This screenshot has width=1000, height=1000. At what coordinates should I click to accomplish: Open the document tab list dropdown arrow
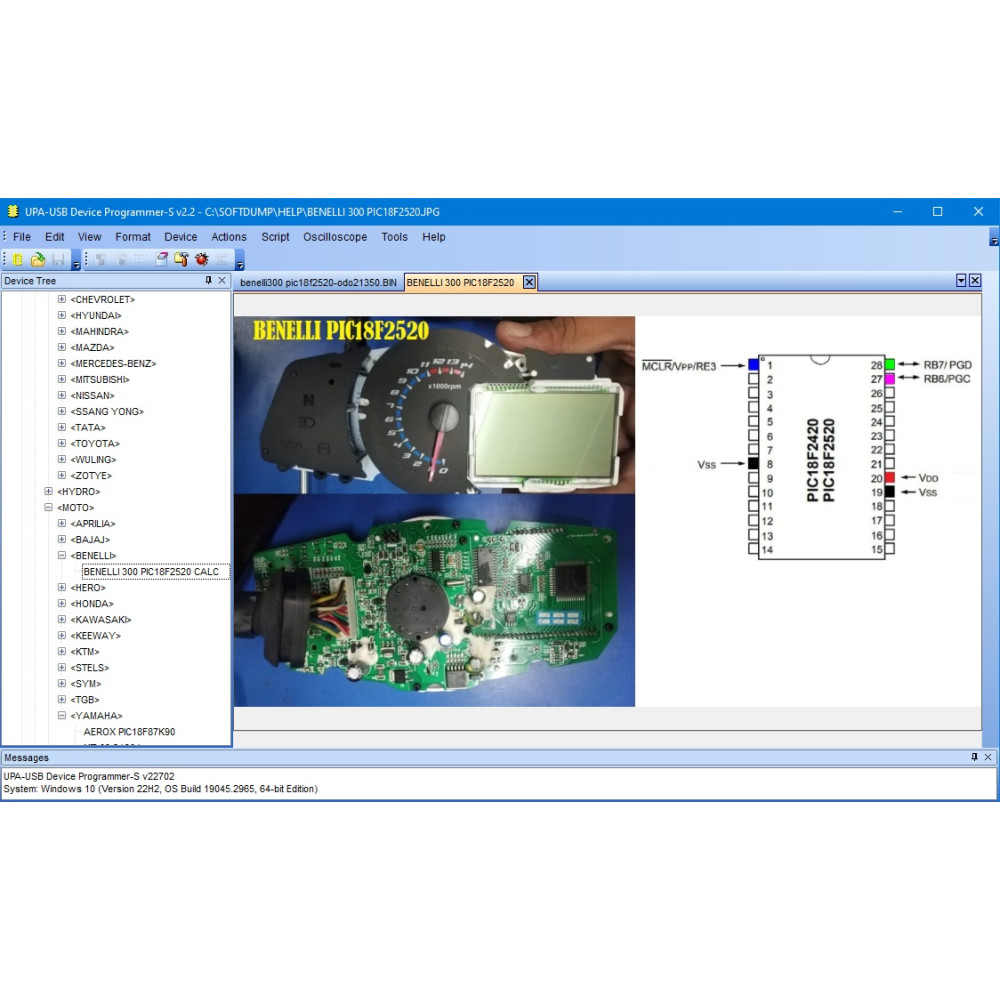tap(961, 281)
